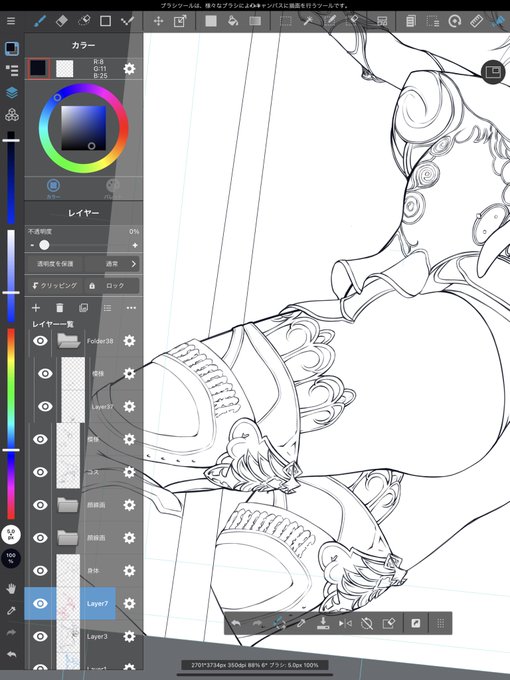Open settings gear for Layer7
Screen dimensions: 510x680
(x=129, y=603)
